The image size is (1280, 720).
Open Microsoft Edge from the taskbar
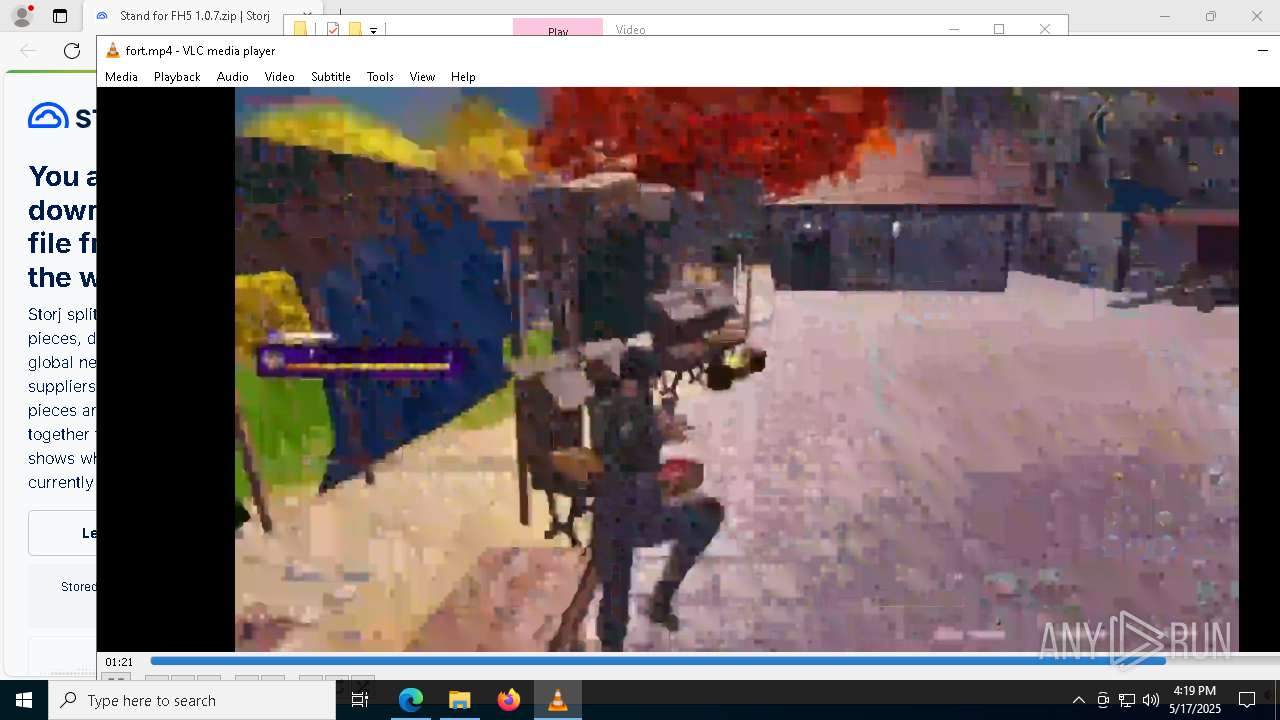pos(411,700)
